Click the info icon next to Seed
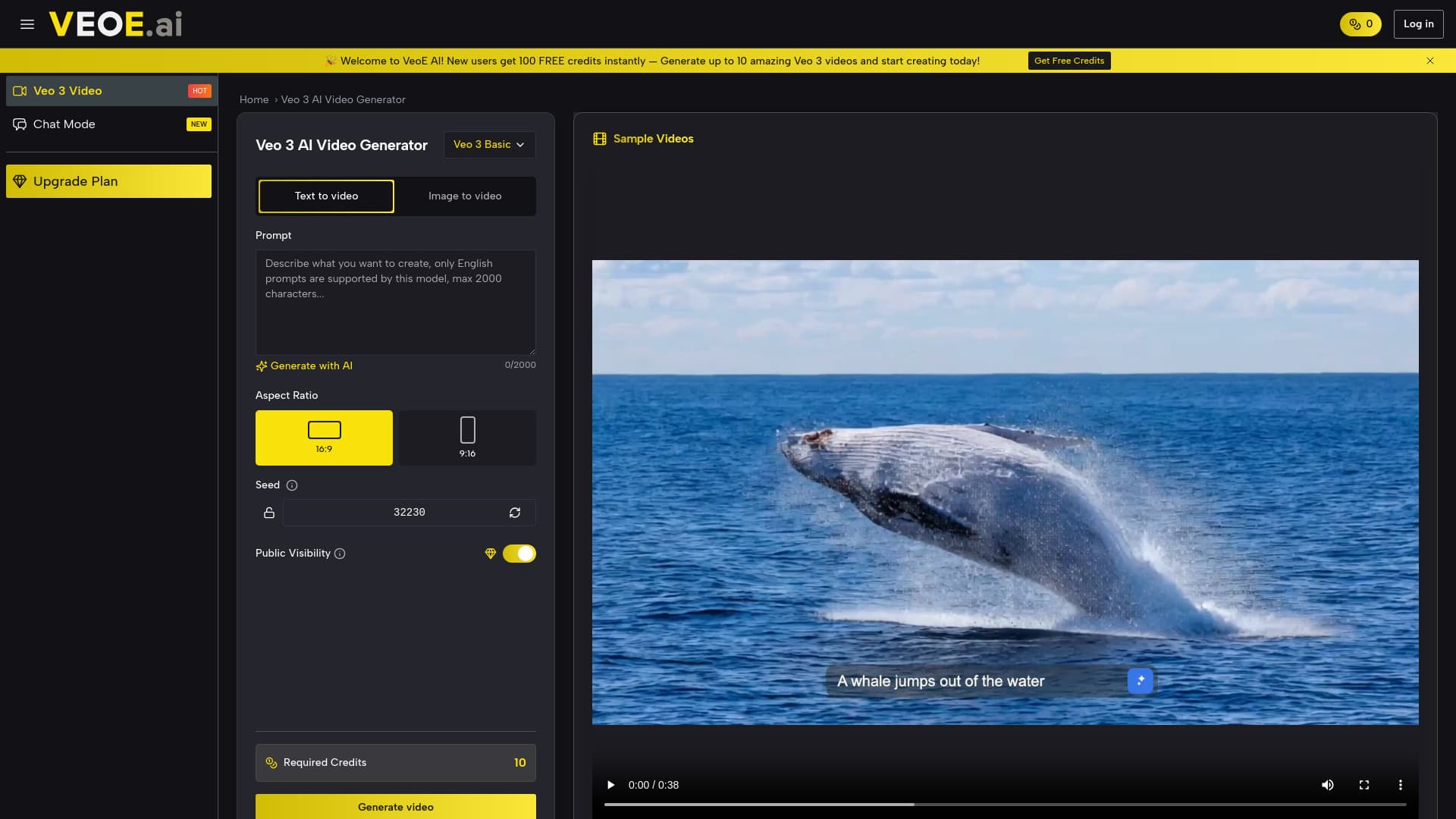Image resolution: width=1456 pixels, height=819 pixels. click(x=292, y=485)
